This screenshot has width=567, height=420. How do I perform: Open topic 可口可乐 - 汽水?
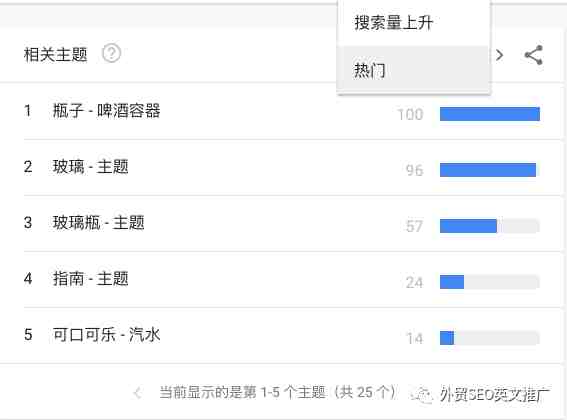point(107,335)
